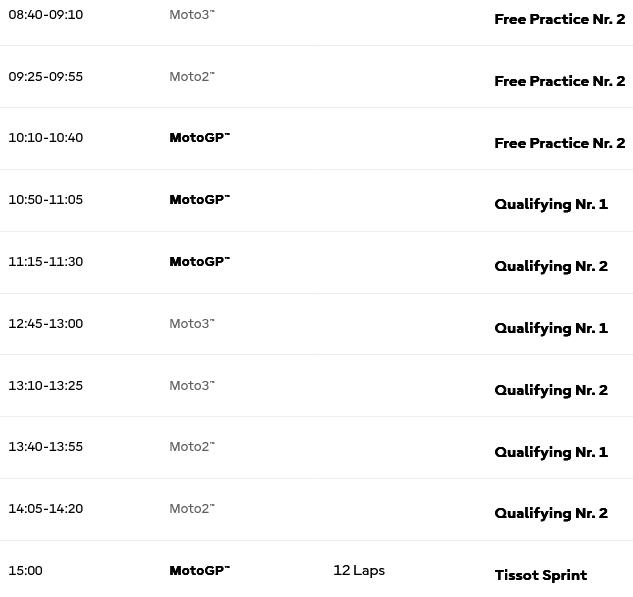Click the 13:10-13:25 time slot
This screenshot has height=597, width=633.
(46, 385)
